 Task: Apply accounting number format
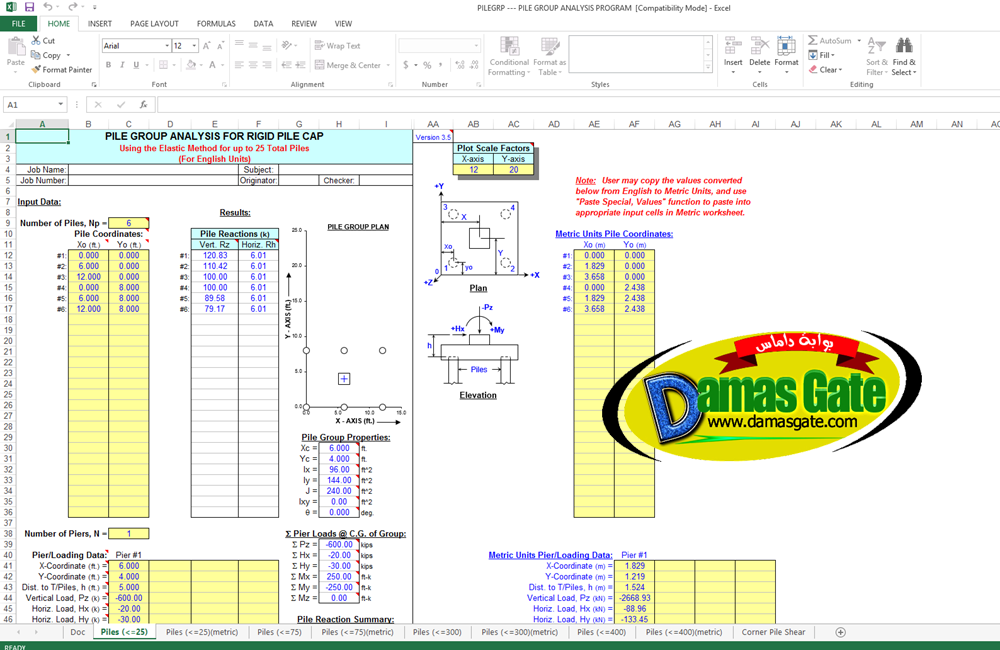(x=406, y=65)
